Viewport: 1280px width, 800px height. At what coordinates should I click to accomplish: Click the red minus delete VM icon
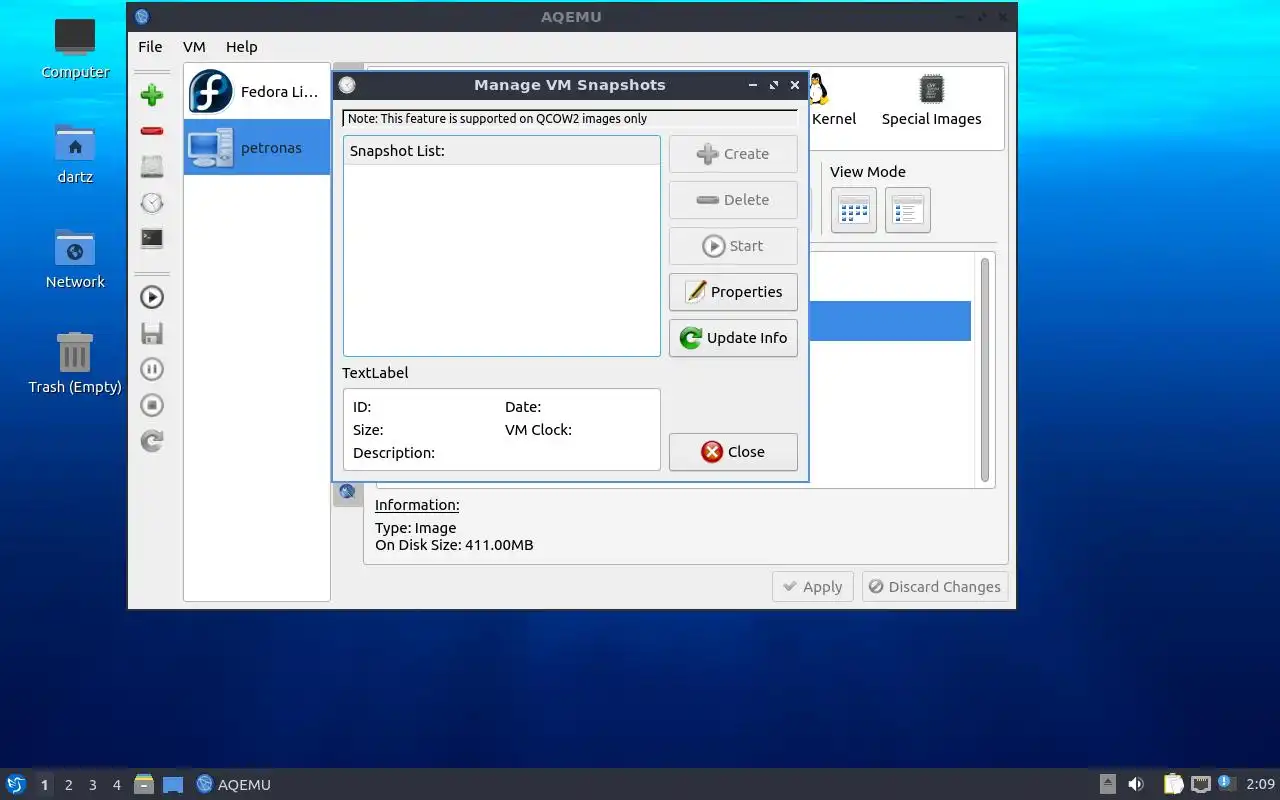click(152, 131)
